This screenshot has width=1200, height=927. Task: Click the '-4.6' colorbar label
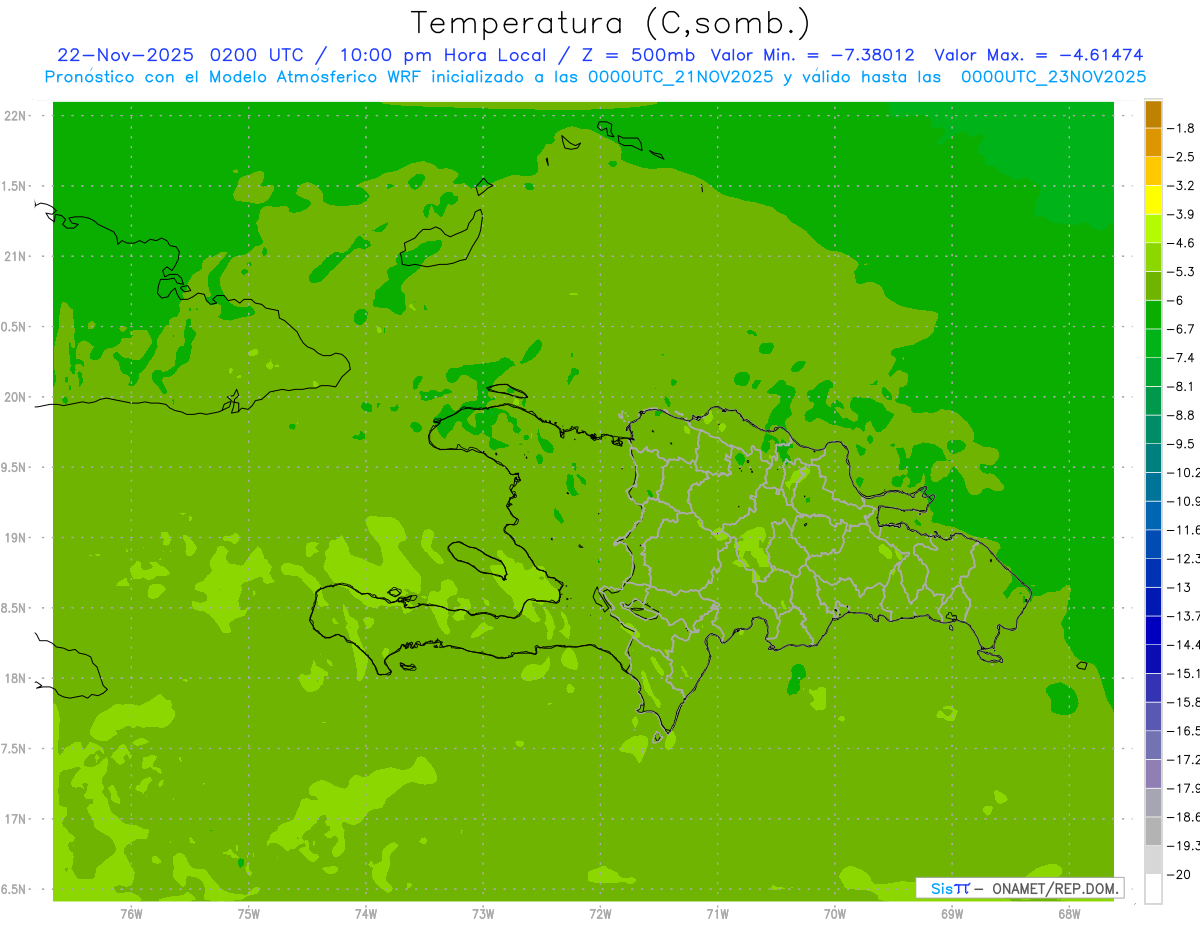pos(1182,243)
